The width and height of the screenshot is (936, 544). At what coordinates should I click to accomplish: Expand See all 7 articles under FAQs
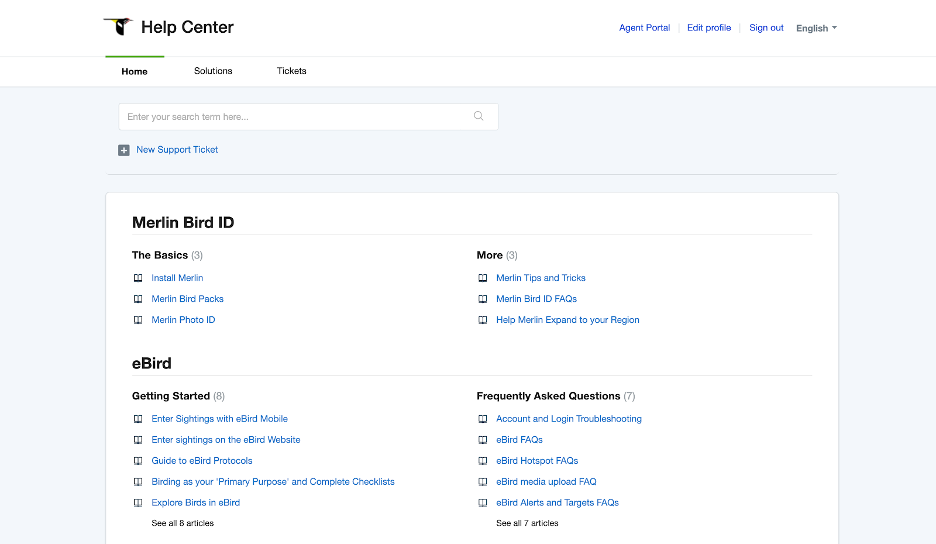[x=527, y=523]
